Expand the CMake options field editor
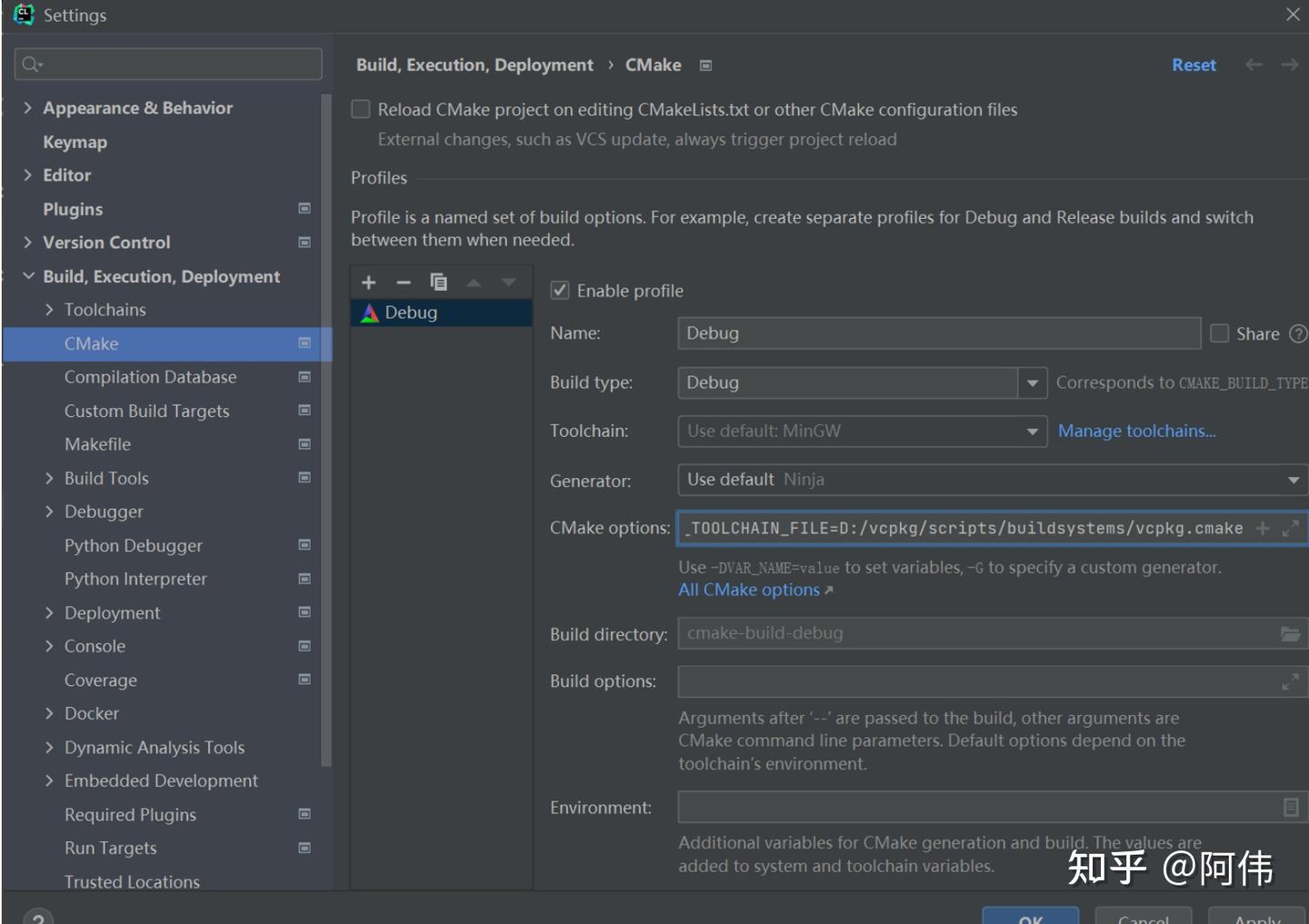 click(1290, 529)
